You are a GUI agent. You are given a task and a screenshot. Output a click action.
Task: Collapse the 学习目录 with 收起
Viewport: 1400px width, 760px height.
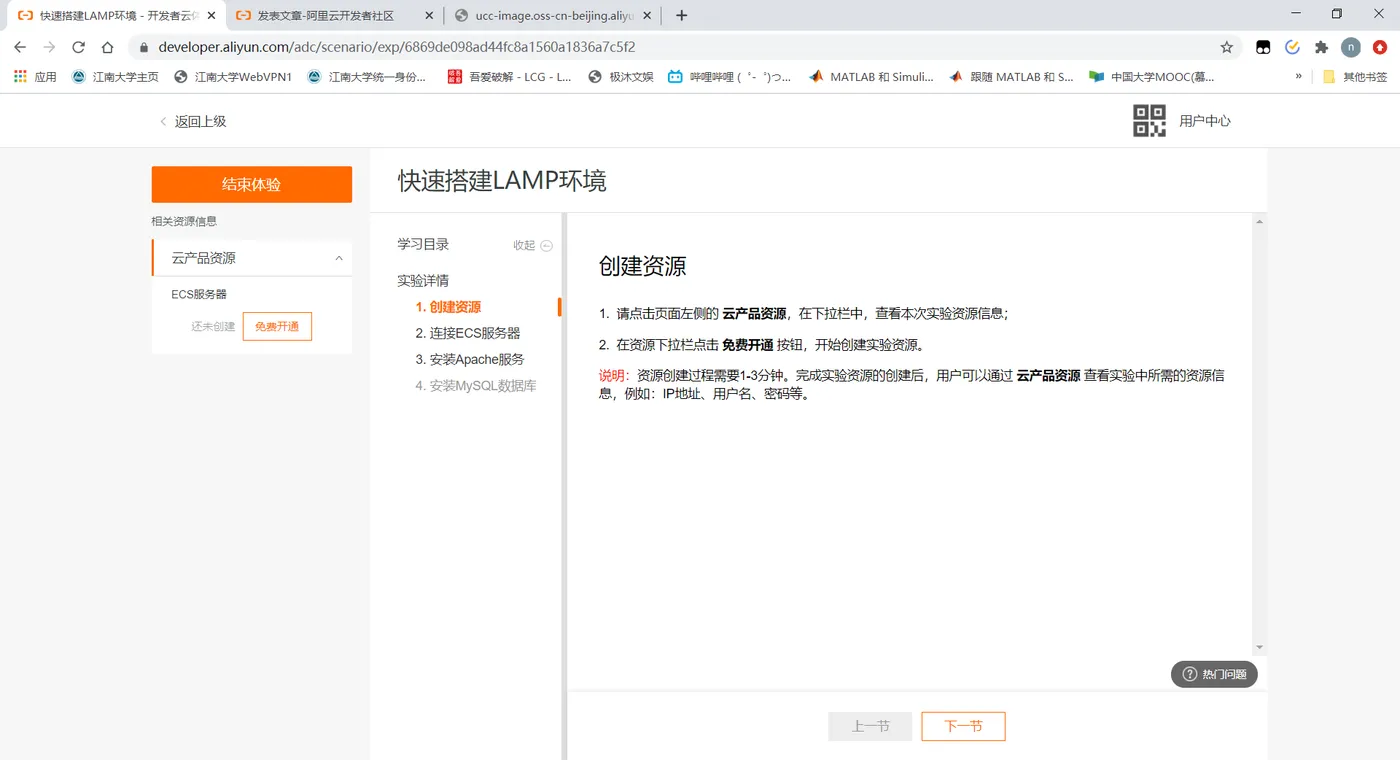[533, 245]
